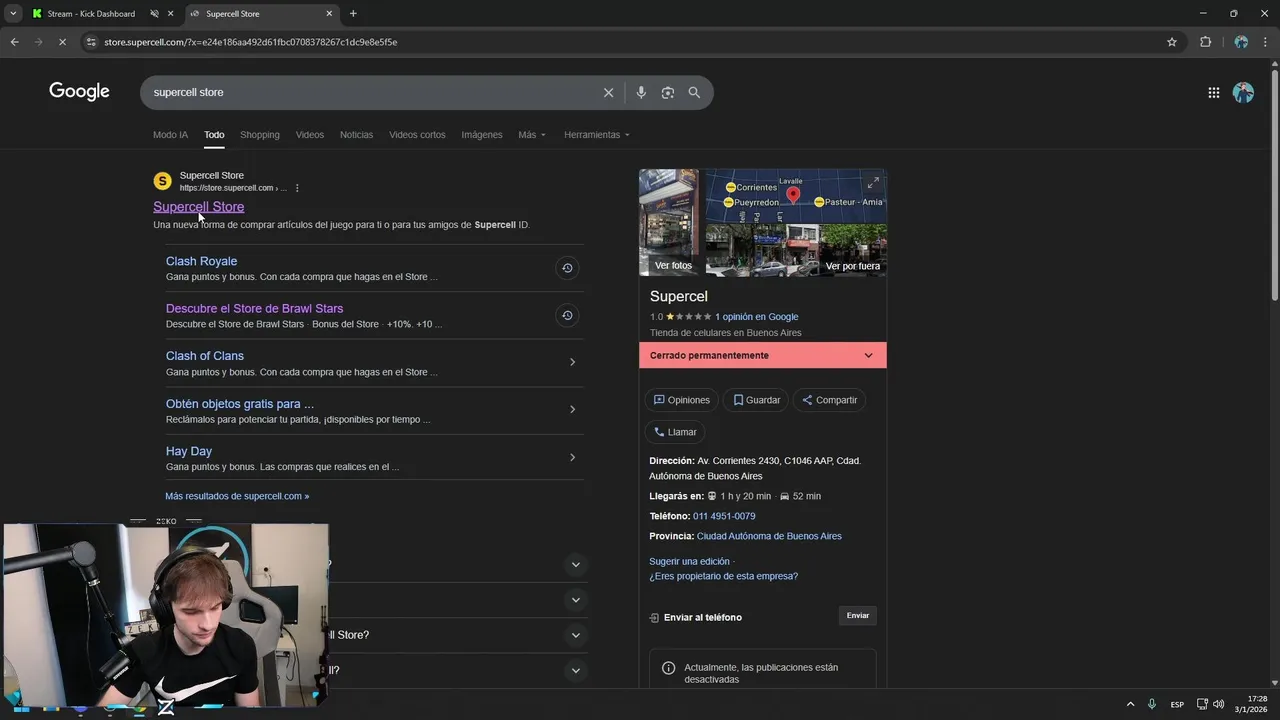Viewport: 1280px width, 720px height.
Task: Expand Obtén objetos gratis chevron
Action: tap(572, 409)
